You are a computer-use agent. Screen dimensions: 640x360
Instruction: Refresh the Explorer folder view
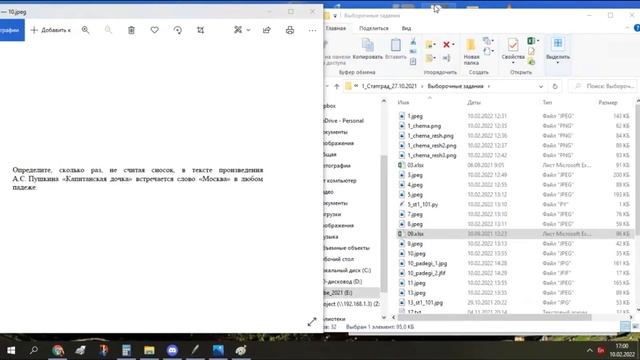pos(555,87)
